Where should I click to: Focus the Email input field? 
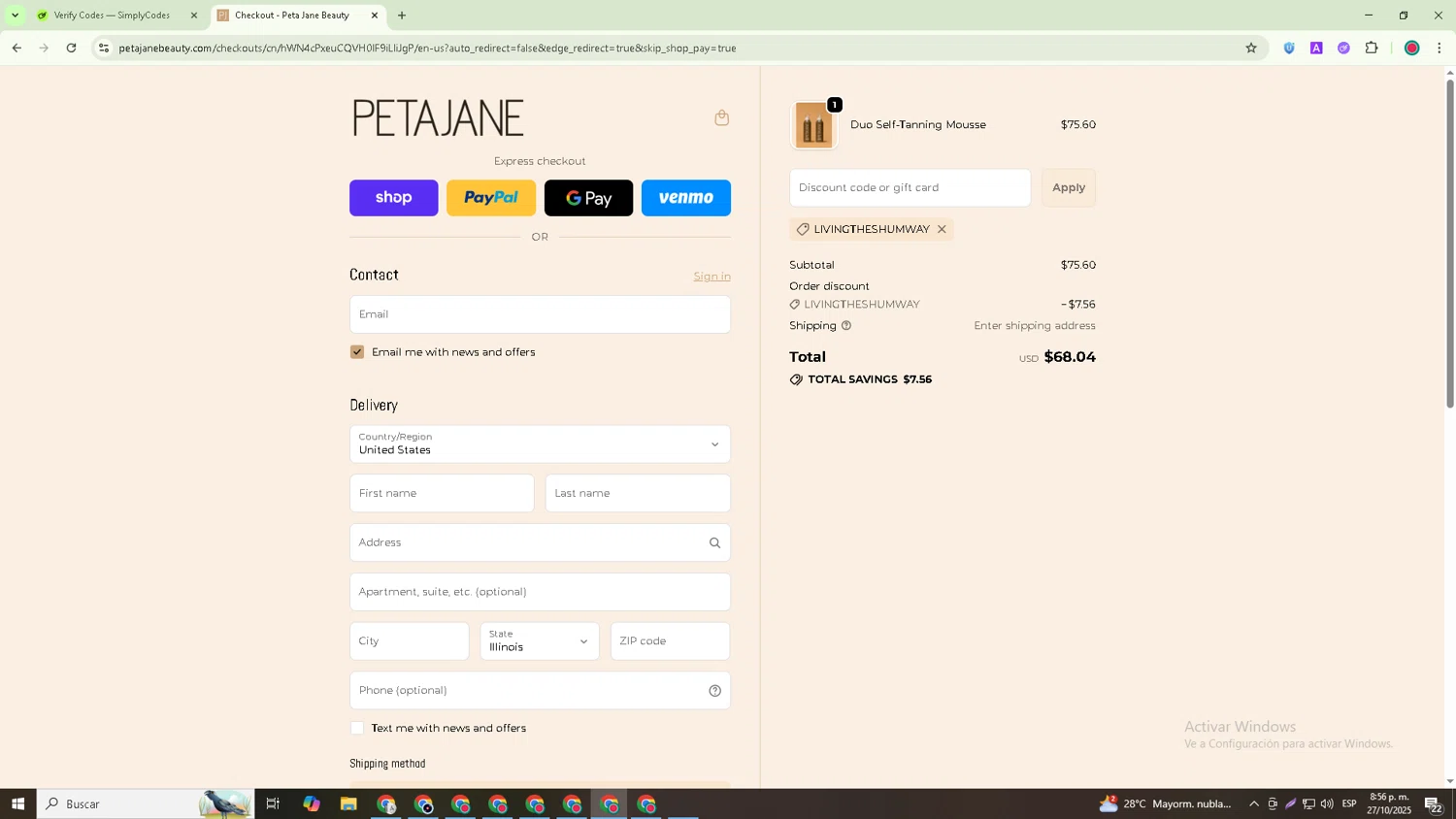[540, 314]
